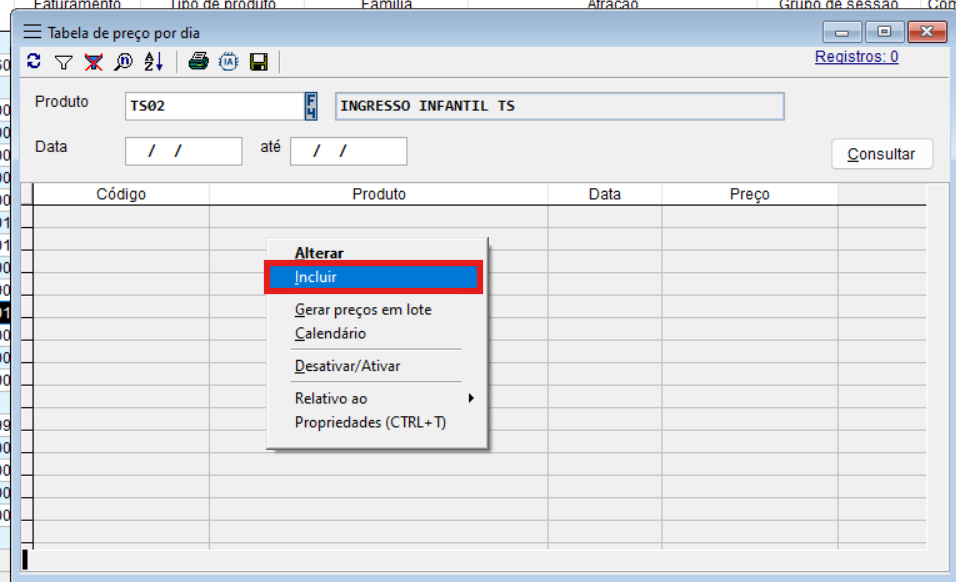This screenshot has width=956, height=582.
Task: Click the Consultar button
Action: 882,154
